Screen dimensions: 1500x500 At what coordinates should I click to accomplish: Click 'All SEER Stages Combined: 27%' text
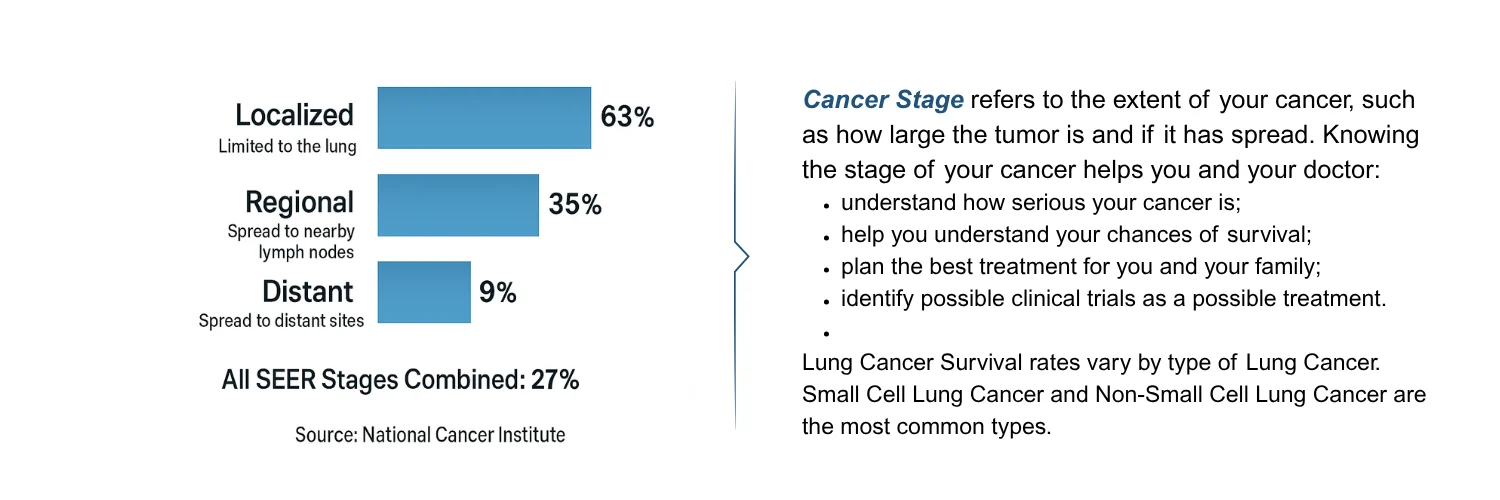click(x=398, y=380)
